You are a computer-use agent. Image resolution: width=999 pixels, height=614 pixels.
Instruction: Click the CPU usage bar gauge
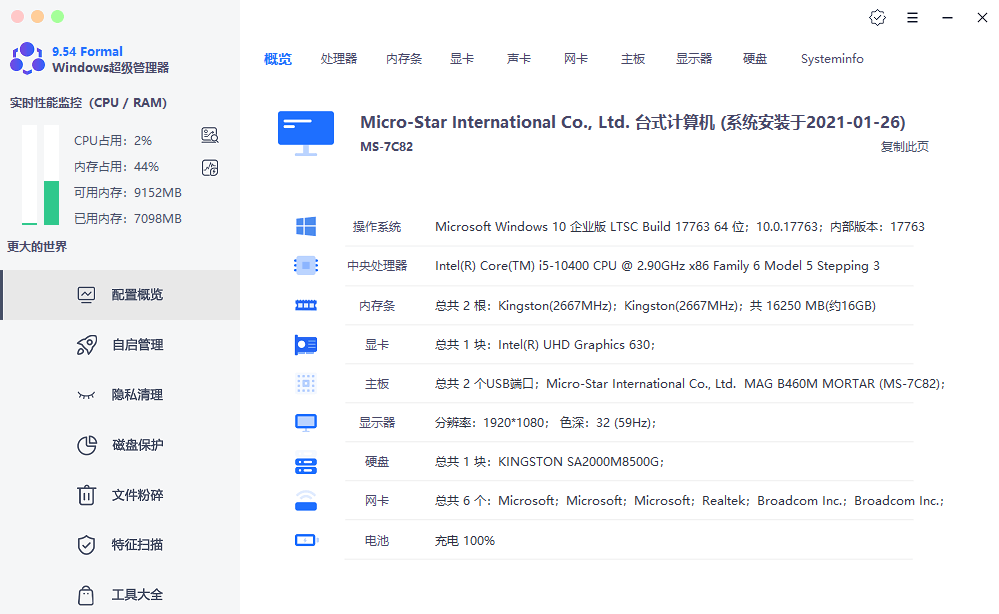click(x=29, y=175)
